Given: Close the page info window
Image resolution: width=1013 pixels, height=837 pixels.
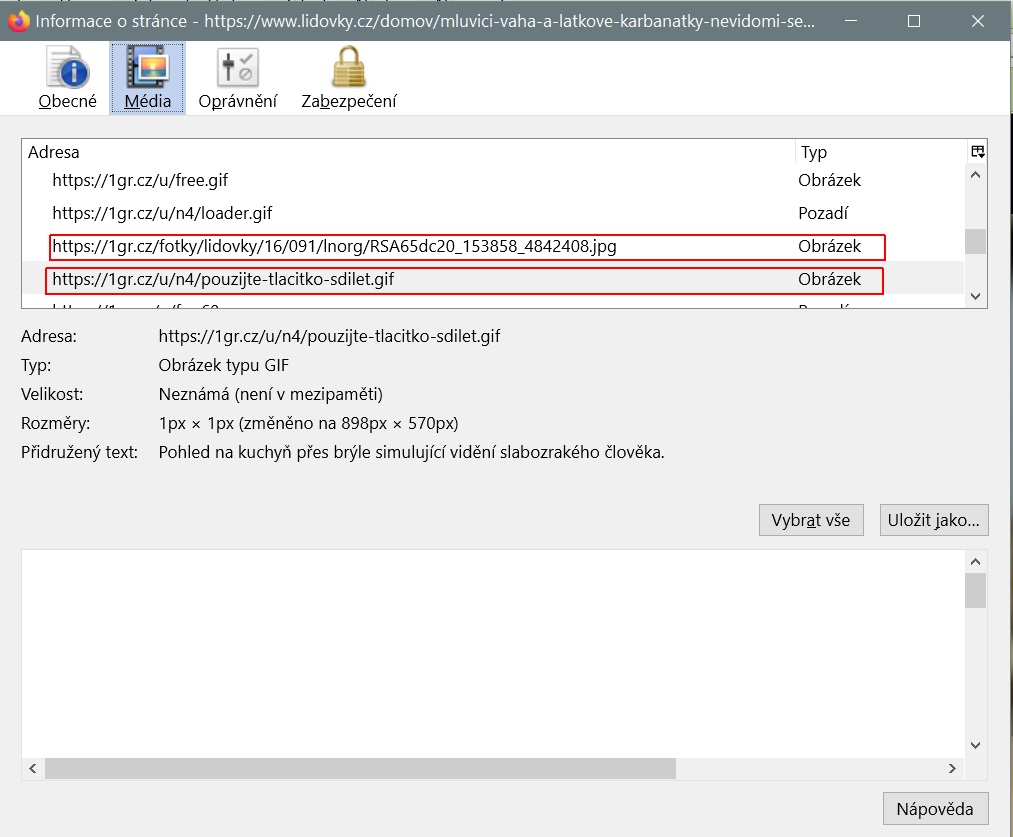Looking at the screenshot, I should 977,21.
